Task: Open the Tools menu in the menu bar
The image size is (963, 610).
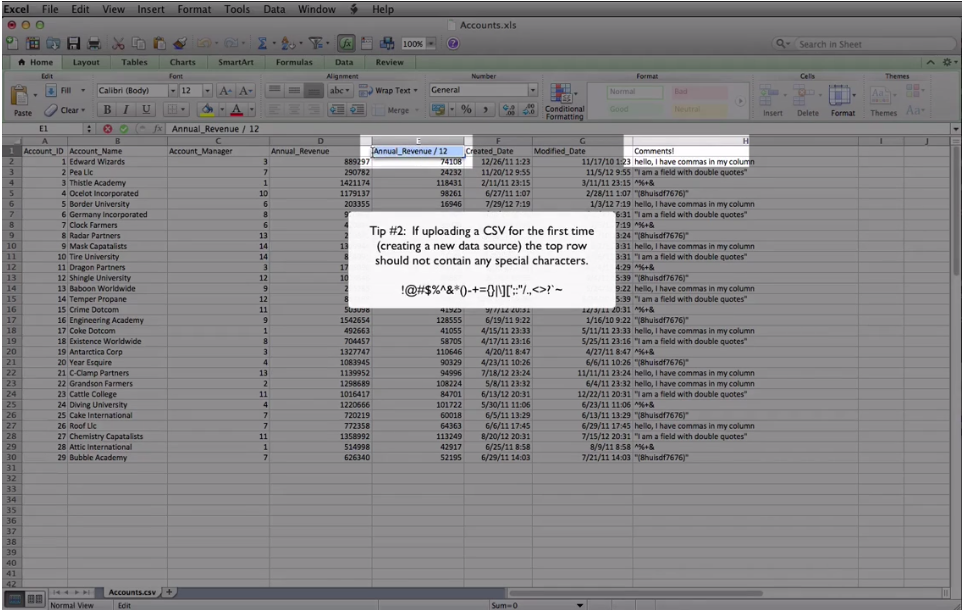Action: click(x=236, y=9)
